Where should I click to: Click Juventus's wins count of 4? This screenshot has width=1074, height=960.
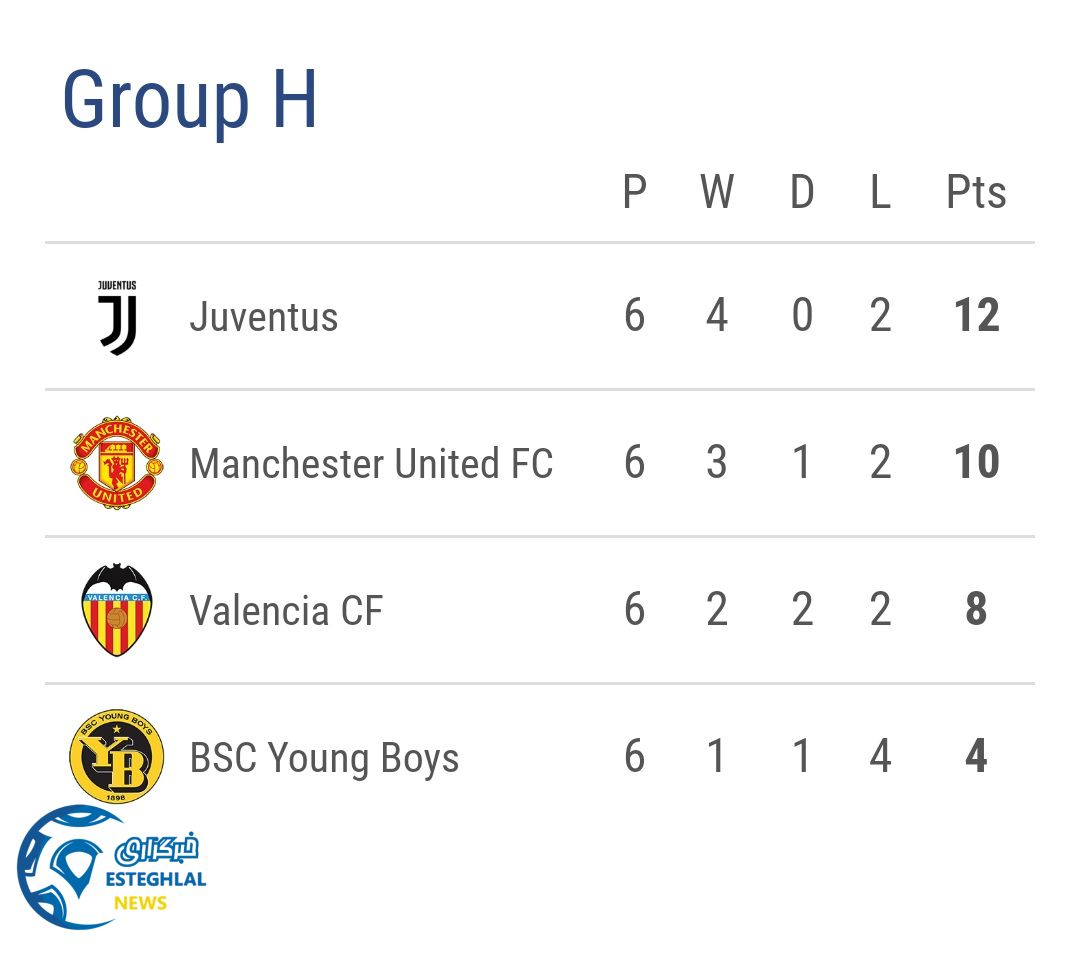716,317
